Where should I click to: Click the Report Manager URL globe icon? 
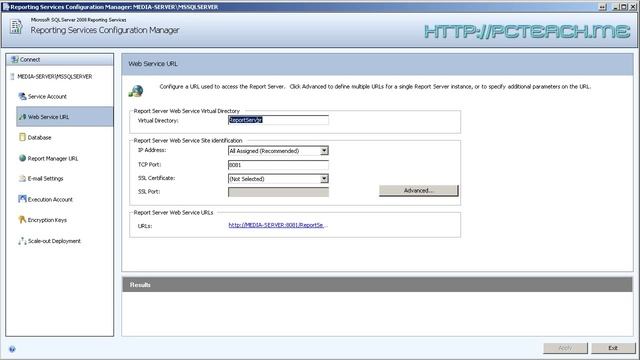tap(22, 158)
